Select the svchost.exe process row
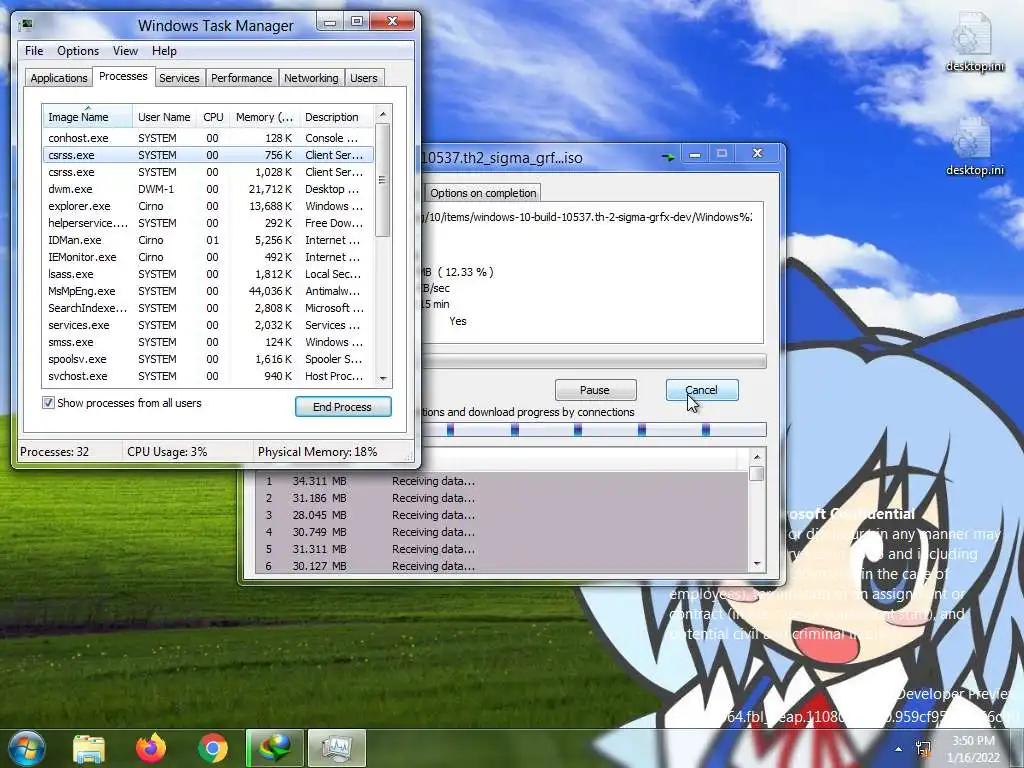 tap(208, 376)
